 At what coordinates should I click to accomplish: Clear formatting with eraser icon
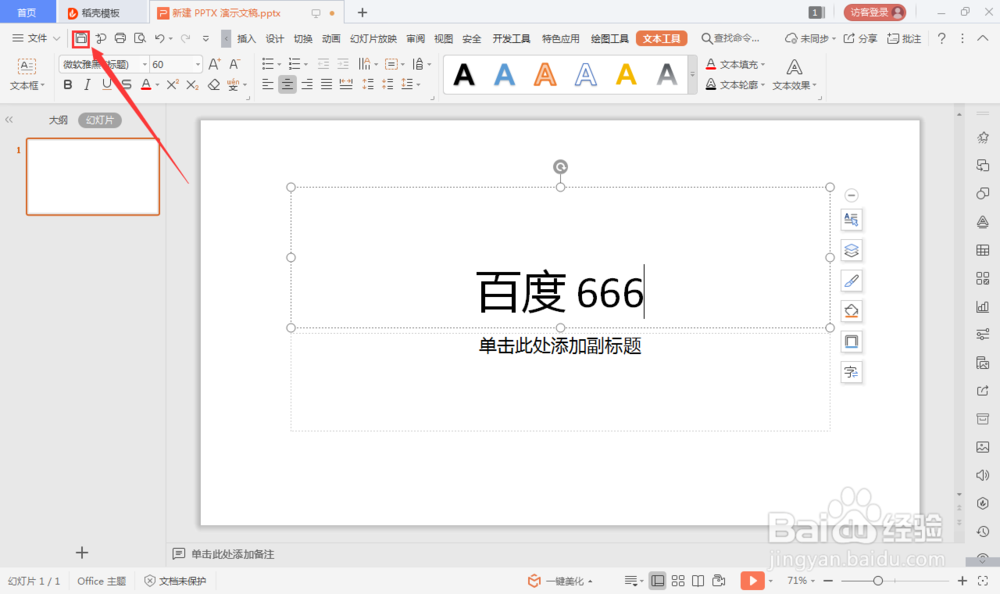click(x=214, y=85)
